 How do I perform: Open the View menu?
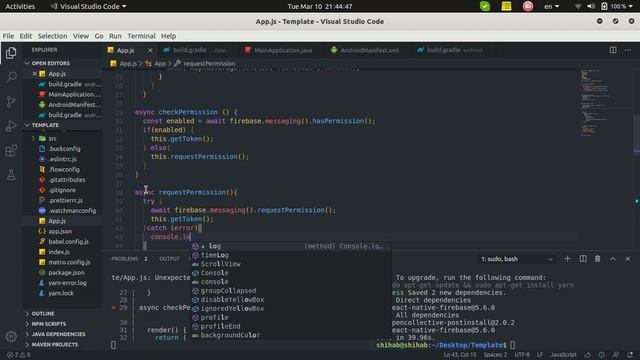(81, 36)
